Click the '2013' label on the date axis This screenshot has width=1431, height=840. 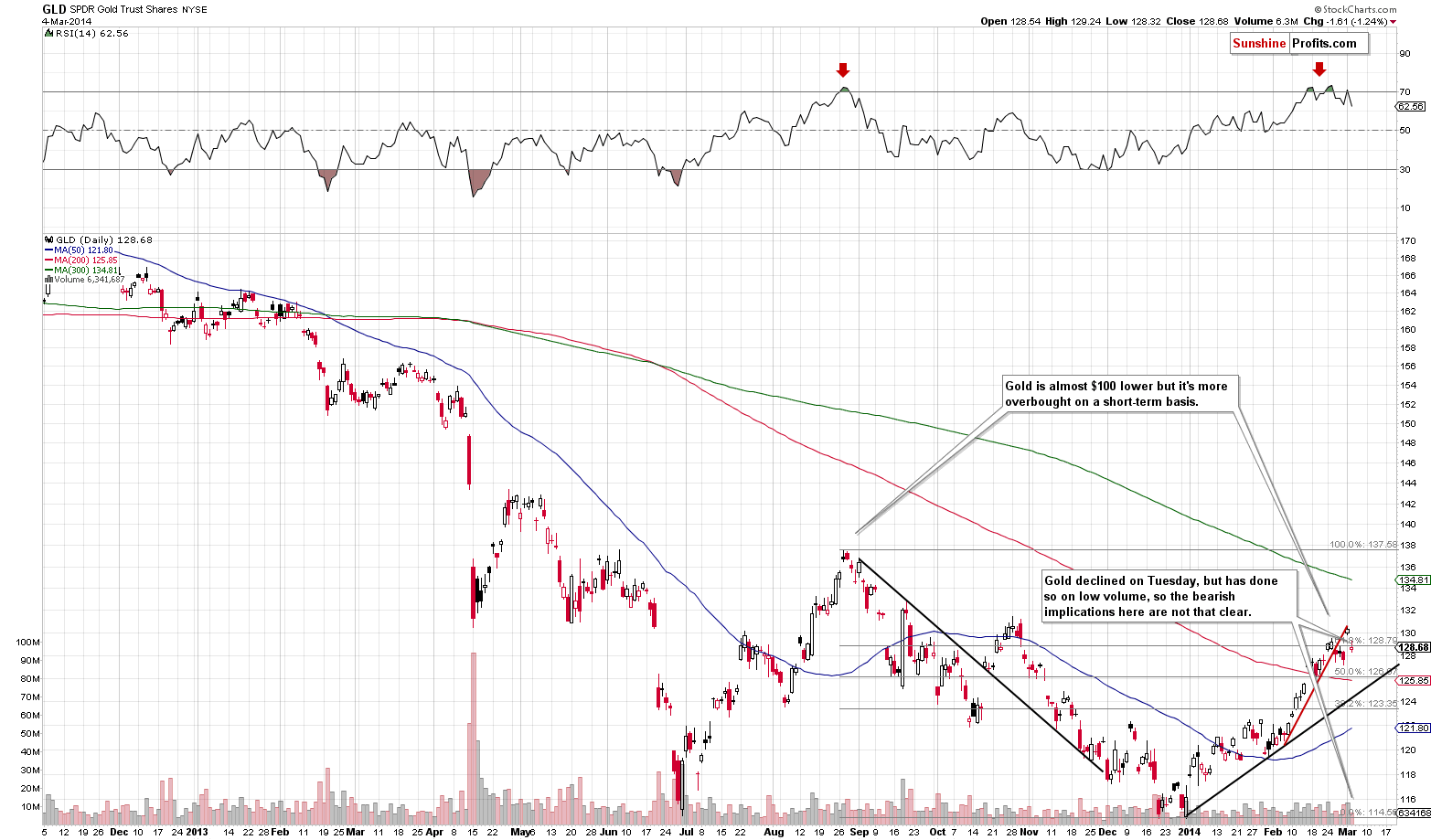tap(198, 832)
